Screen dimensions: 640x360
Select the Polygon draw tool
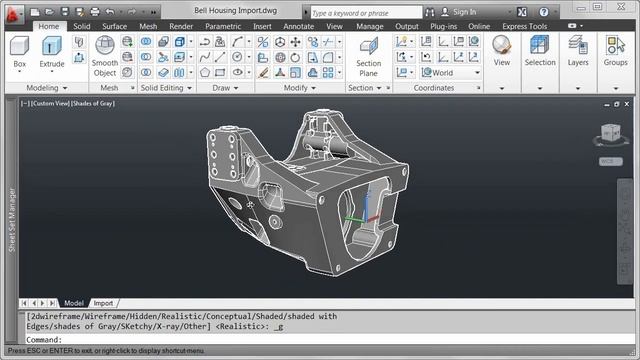point(205,73)
